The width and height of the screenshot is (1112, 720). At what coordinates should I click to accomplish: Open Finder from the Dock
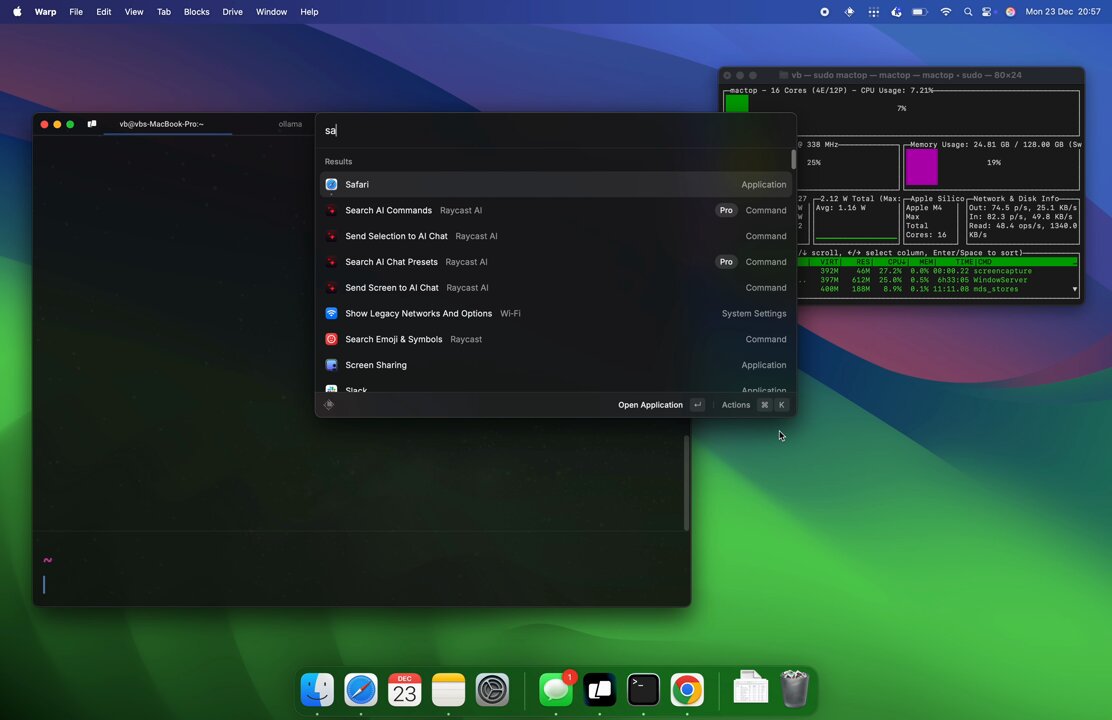tap(317, 689)
